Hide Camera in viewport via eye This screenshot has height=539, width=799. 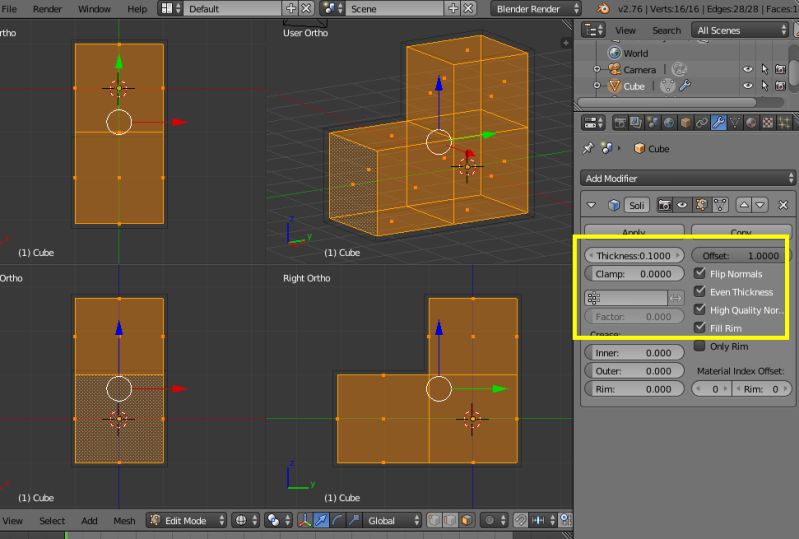click(x=748, y=69)
